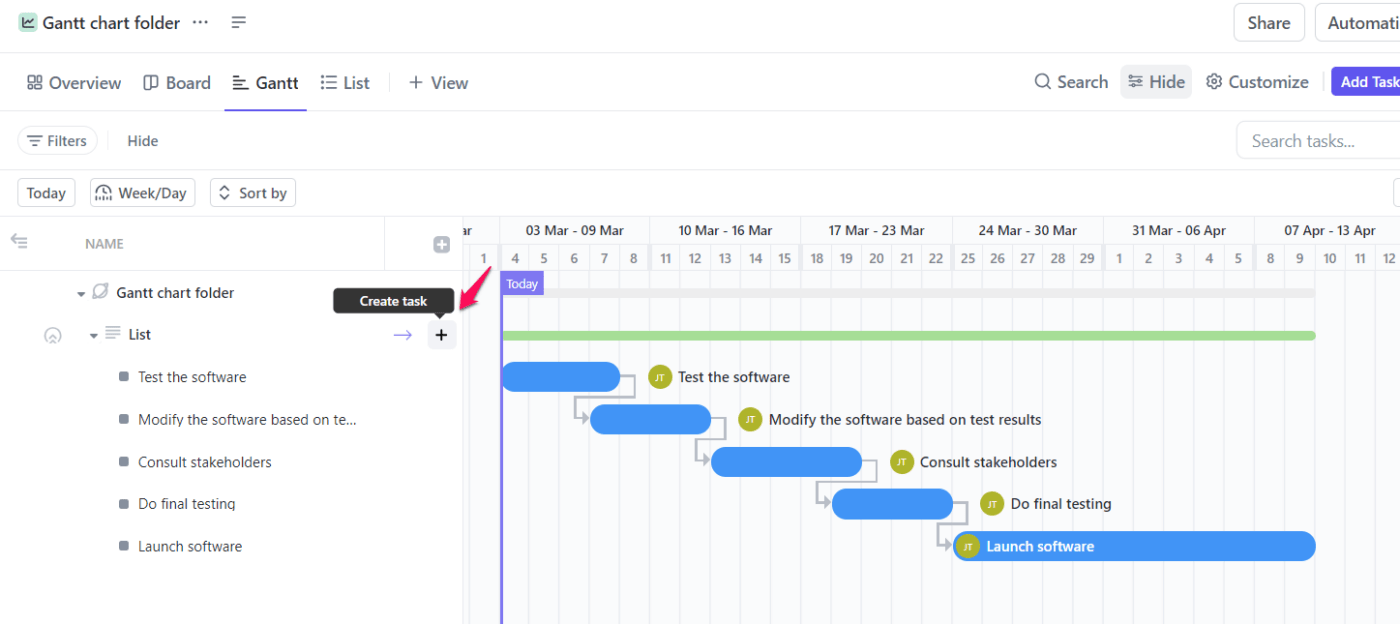Click the status square beside Test the software
This screenshot has height=624, width=1400.
124,377
